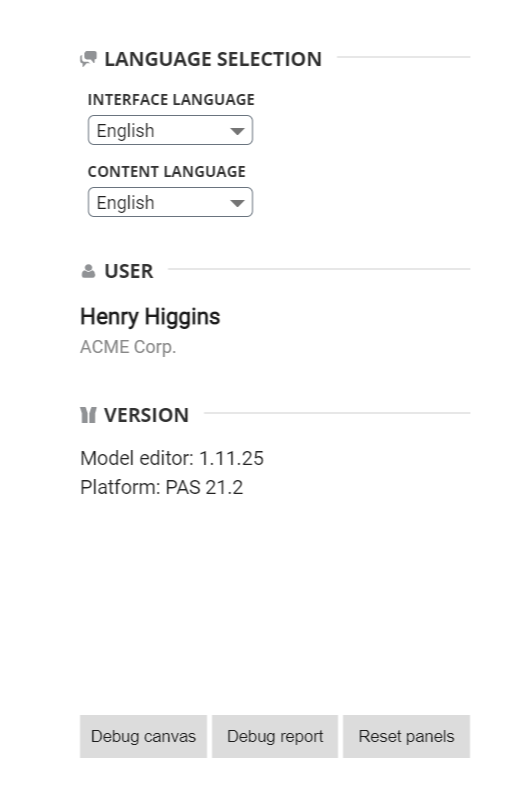The height and width of the screenshot is (794, 506).
Task: Click the Debug canvas button
Action: tap(143, 736)
